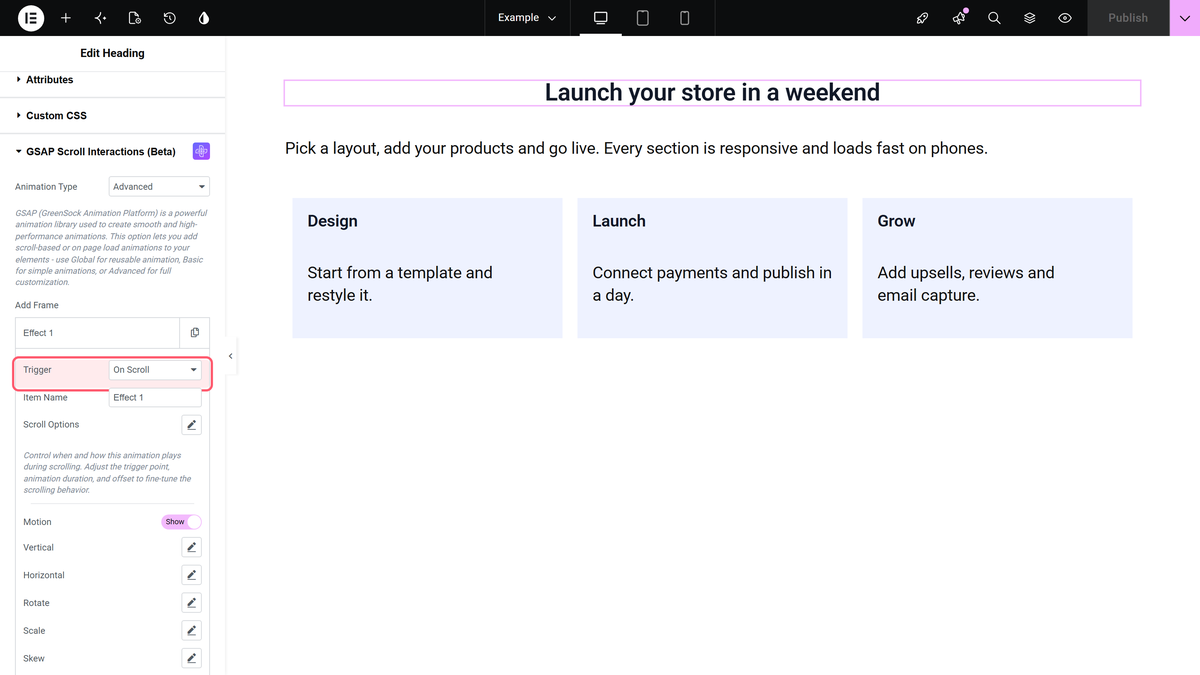This screenshot has width=1200, height=675.
Task: Click the 'Launch' card title
Action: [619, 221]
